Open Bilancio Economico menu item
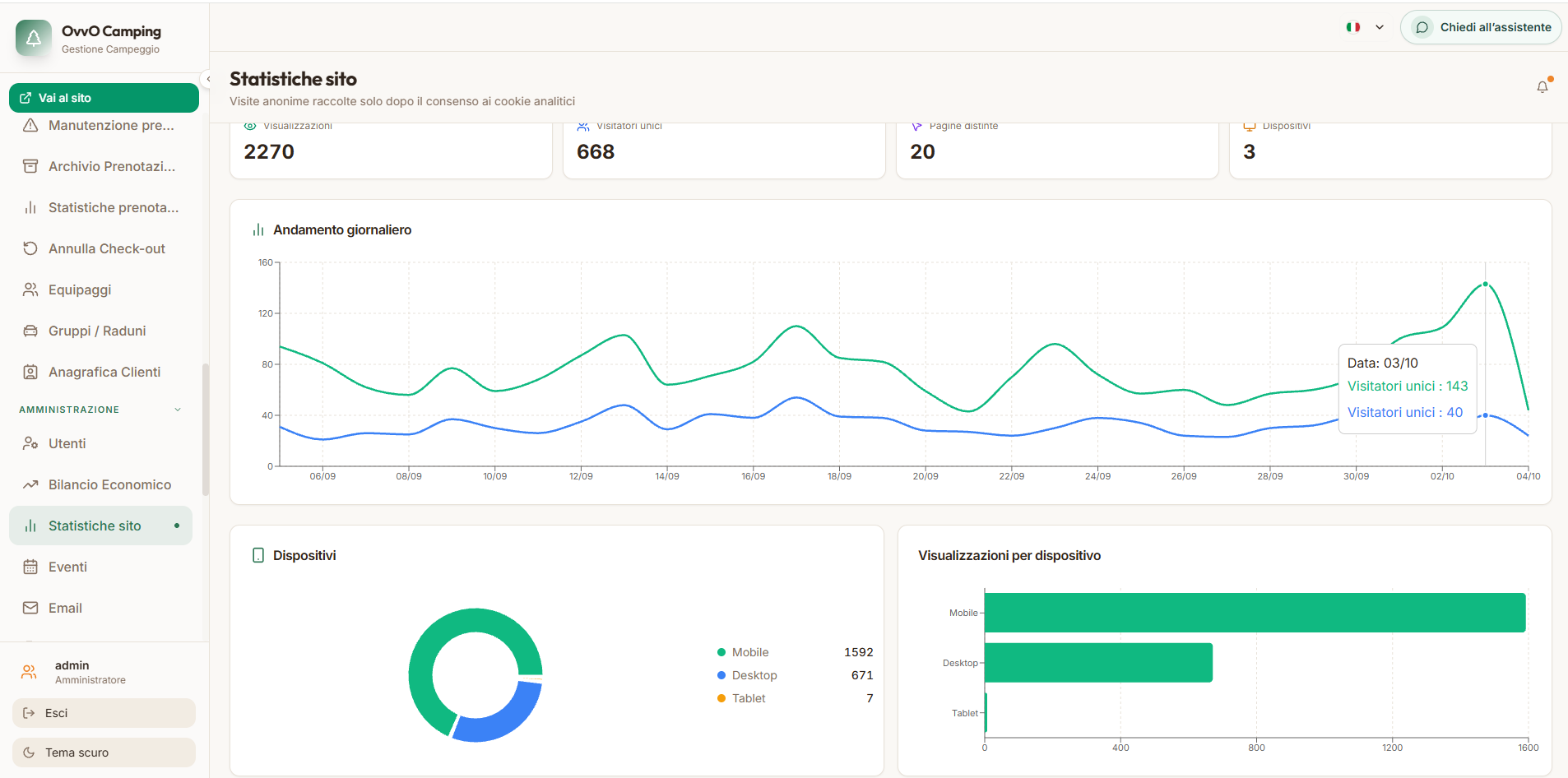The width and height of the screenshot is (1568, 778). [x=100, y=484]
